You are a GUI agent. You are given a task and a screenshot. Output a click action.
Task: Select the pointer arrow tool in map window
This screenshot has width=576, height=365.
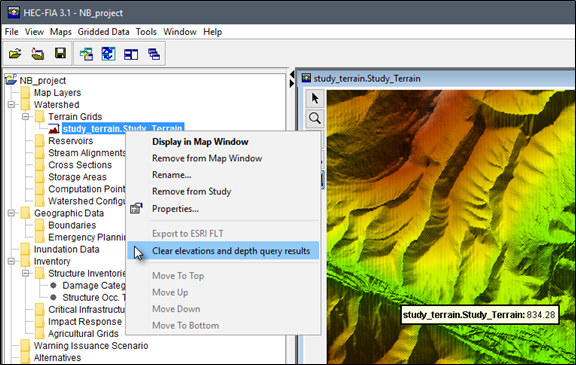[315, 98]
